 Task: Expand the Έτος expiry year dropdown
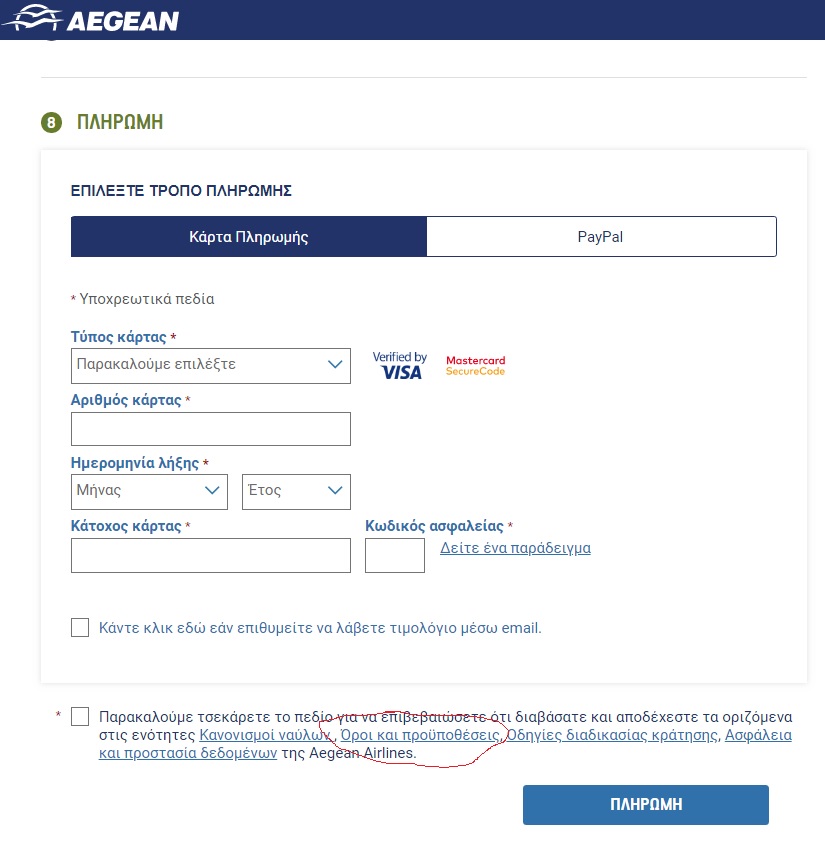tap(296, 491)
